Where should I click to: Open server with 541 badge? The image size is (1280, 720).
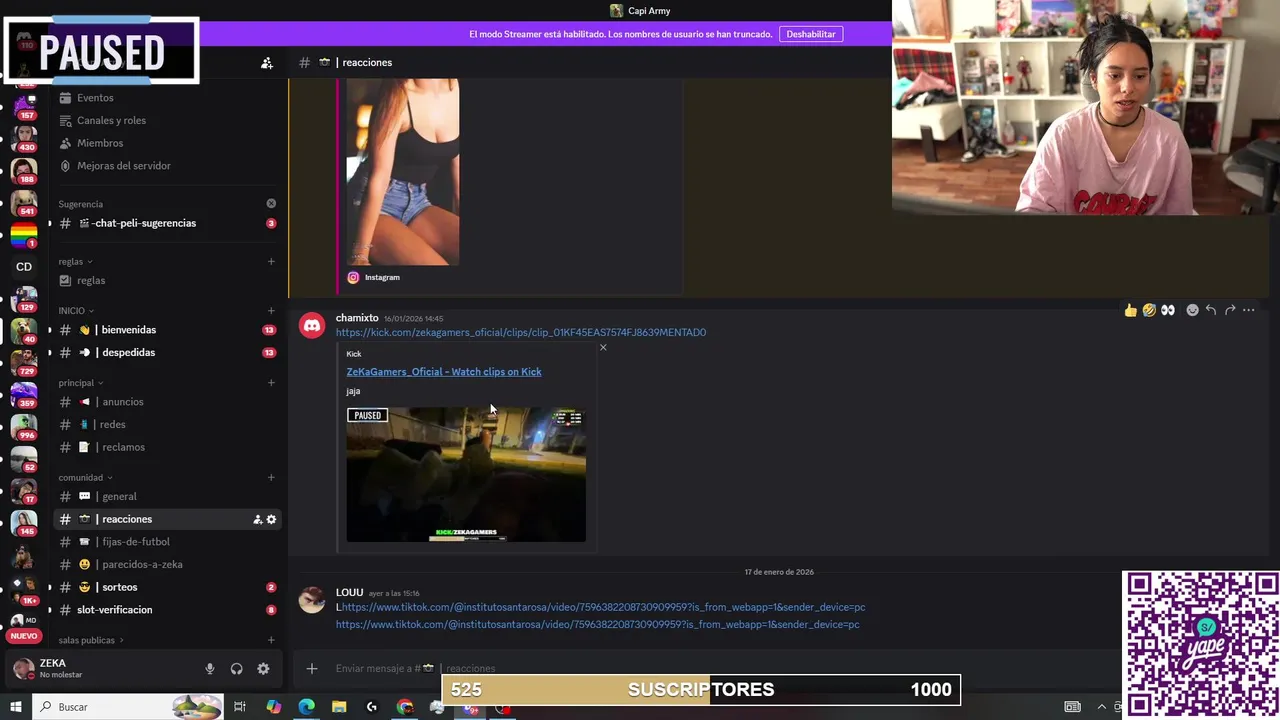tap(24, 203)
